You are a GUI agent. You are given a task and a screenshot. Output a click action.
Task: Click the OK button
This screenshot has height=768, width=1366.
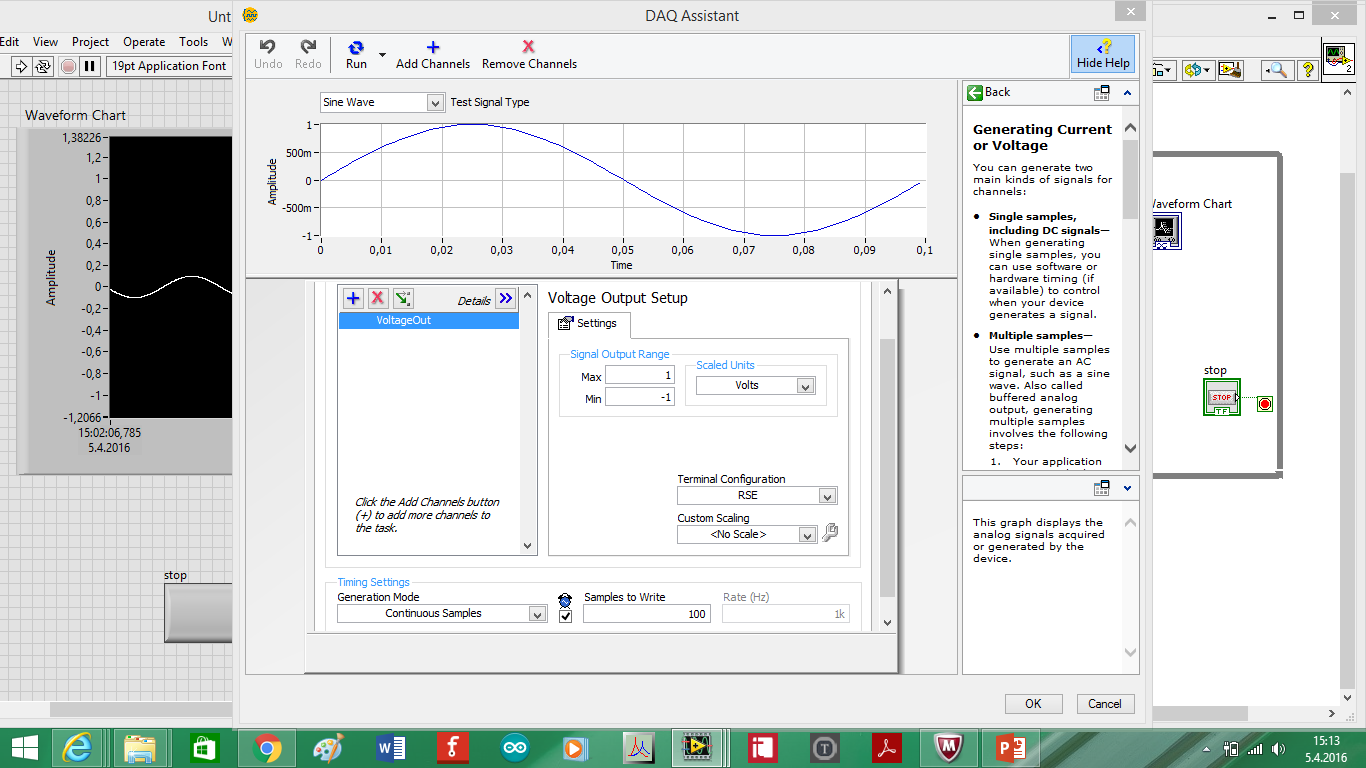click(x=1033, y=704)
